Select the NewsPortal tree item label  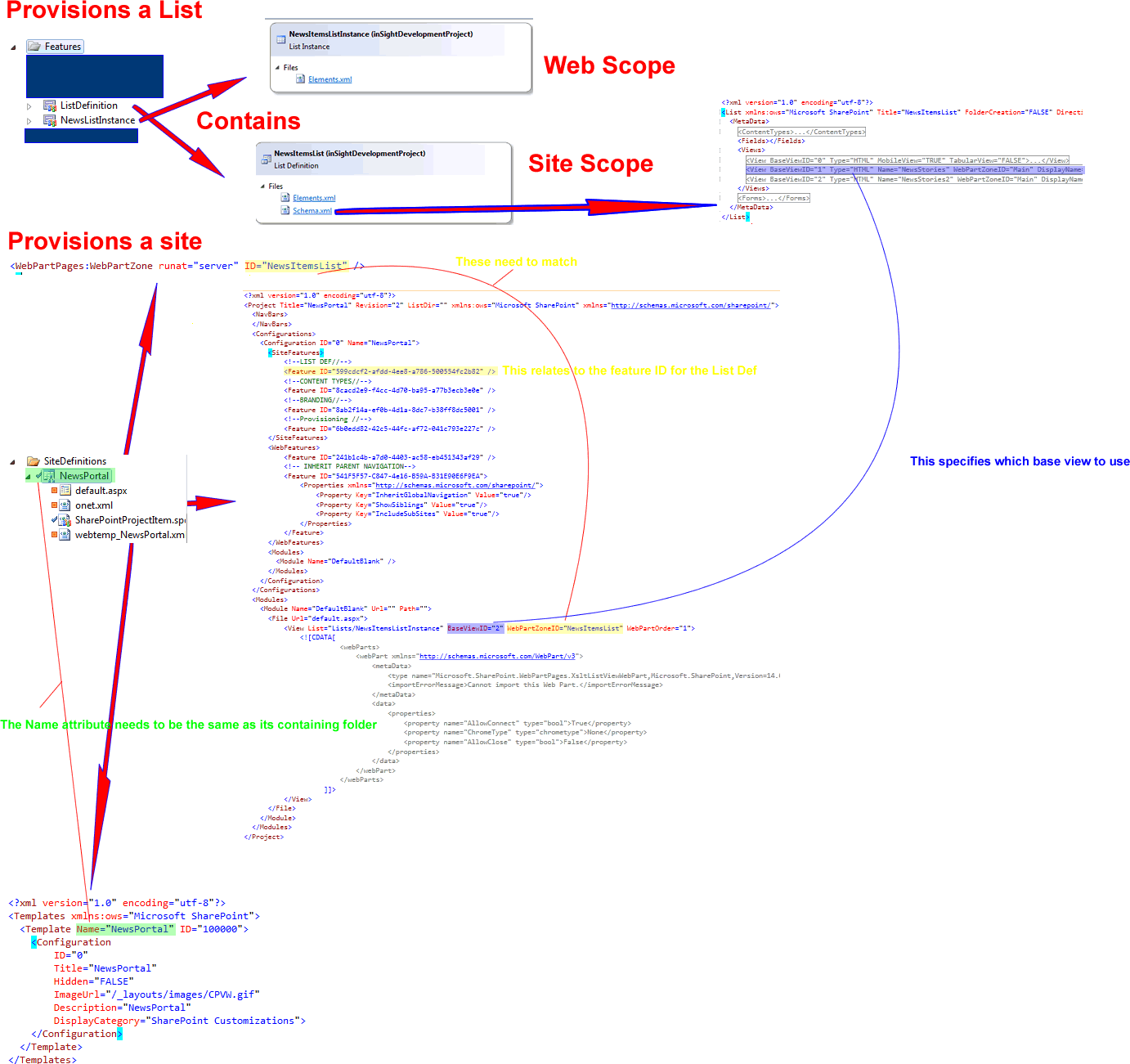(x=84, y=476)
